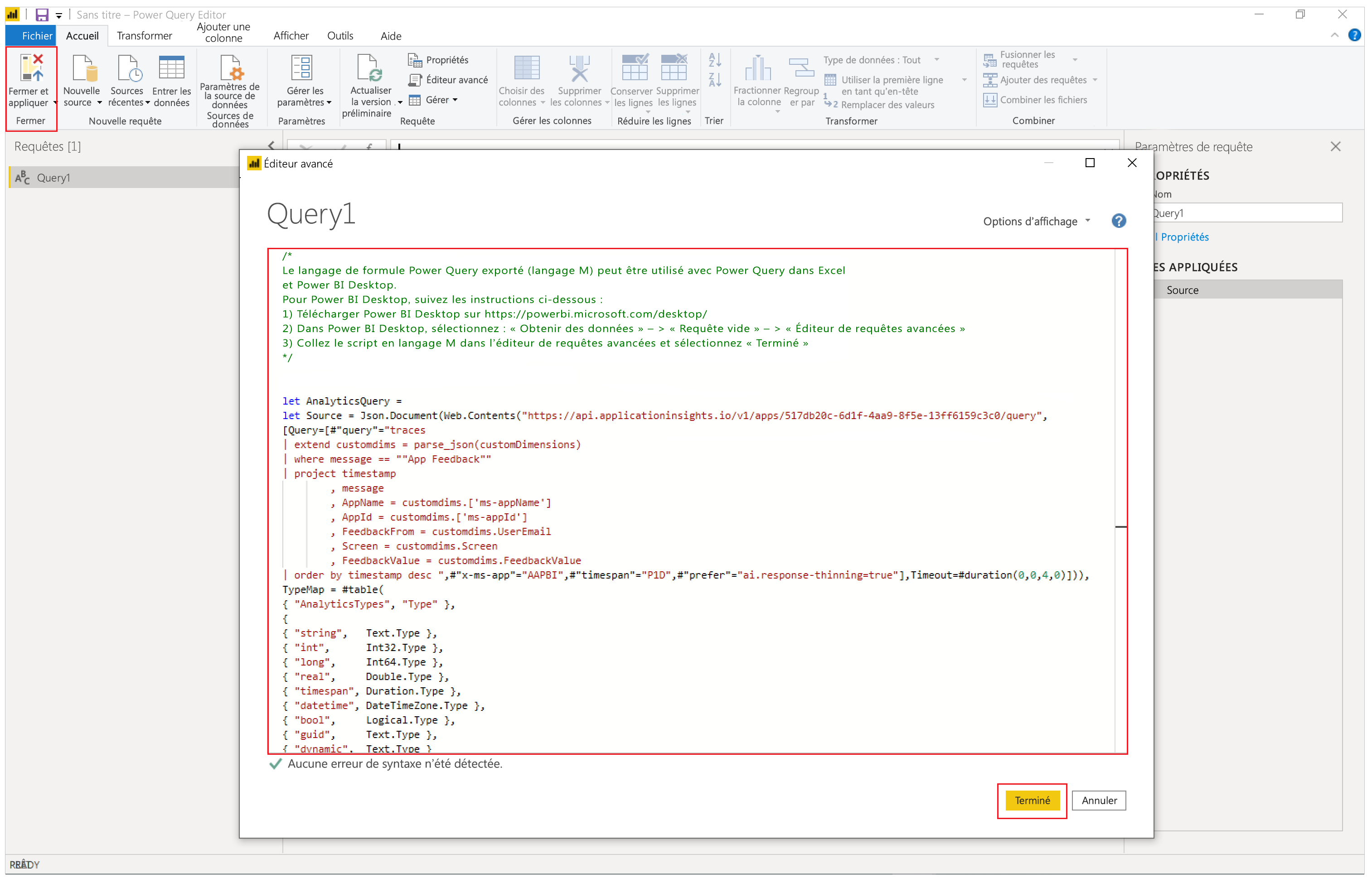Open quick access toolbar customize arrow

(x=59, y=15)
